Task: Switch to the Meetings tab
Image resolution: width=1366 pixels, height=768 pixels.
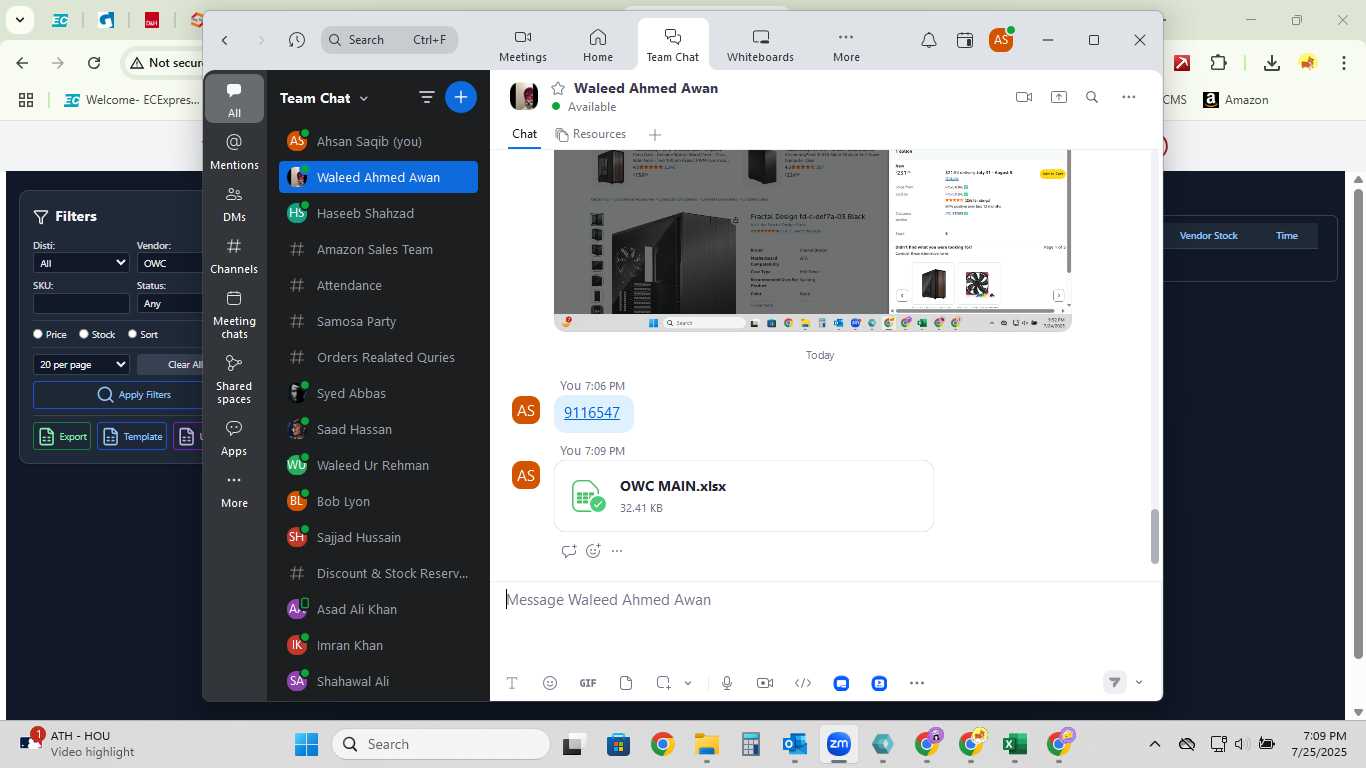Action: (x=523, y=45)
